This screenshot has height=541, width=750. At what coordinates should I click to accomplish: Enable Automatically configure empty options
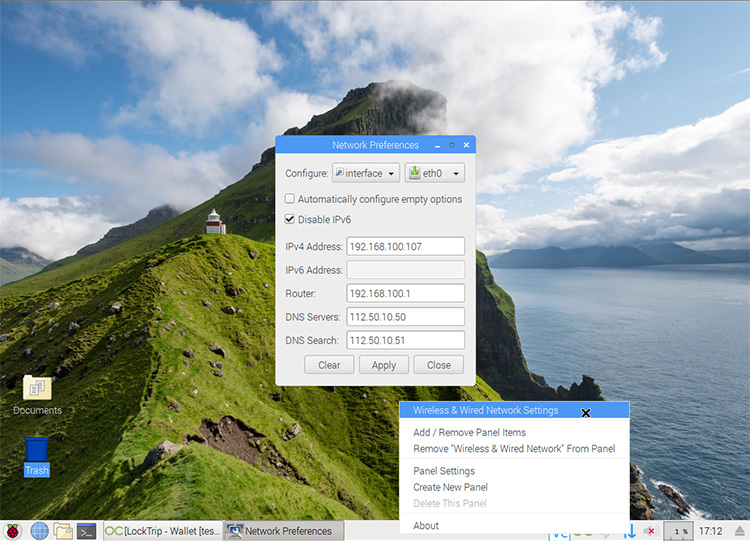click(290, 199)
